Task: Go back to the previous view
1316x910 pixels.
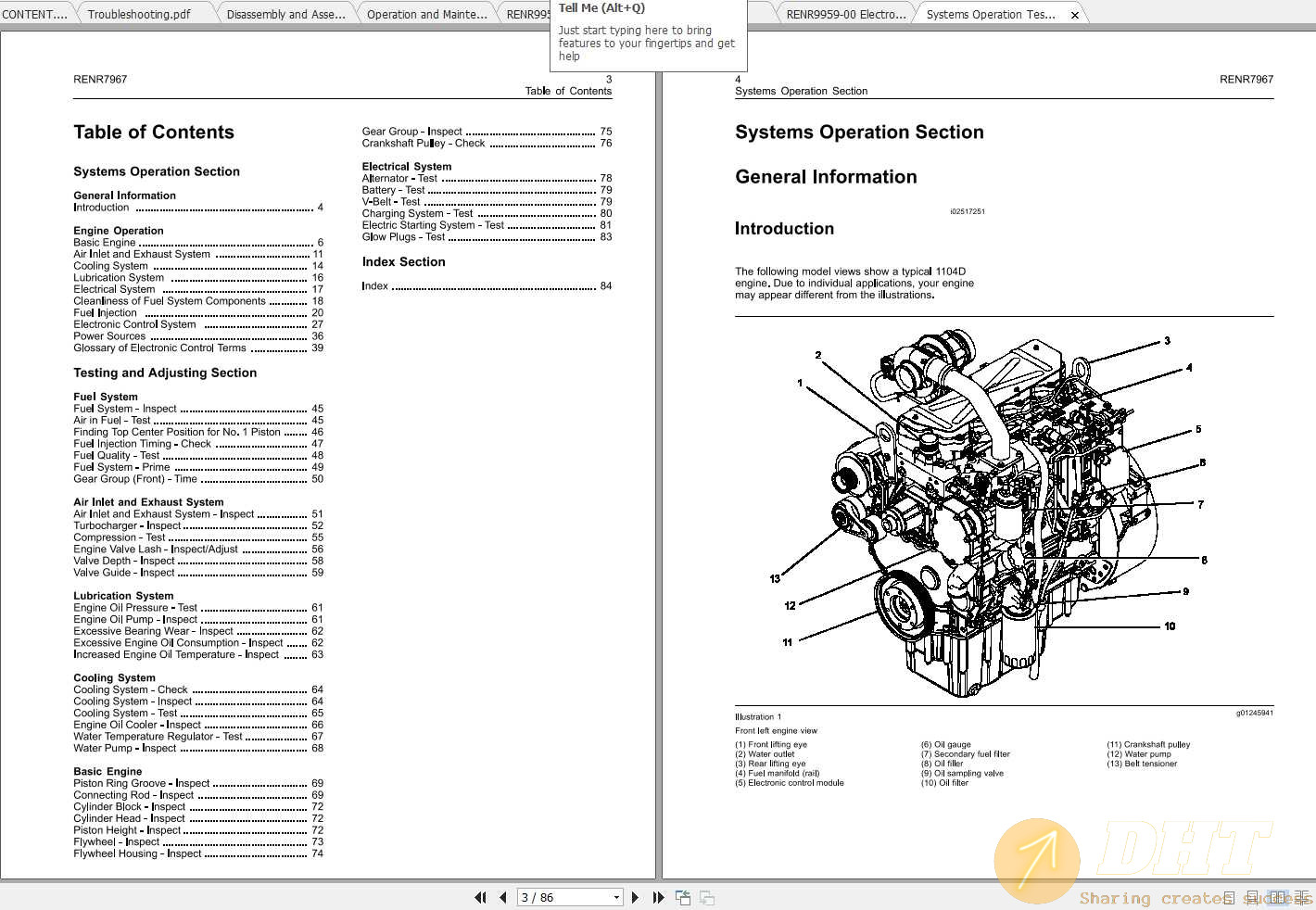Action: [x=682, y=897]
